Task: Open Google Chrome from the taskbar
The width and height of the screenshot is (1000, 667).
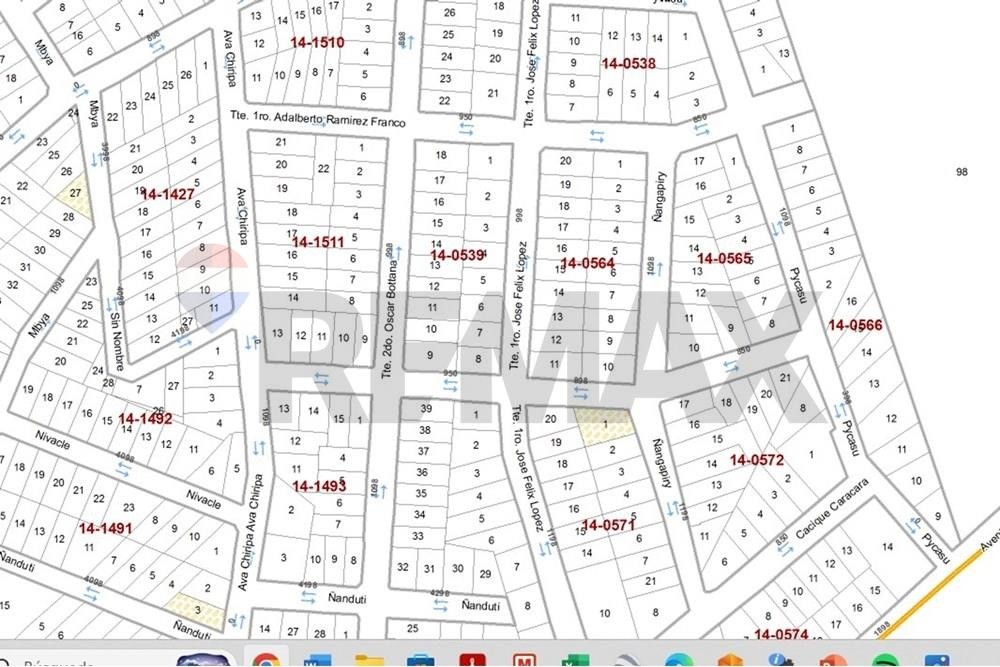Action: click(x=265, y=659)
